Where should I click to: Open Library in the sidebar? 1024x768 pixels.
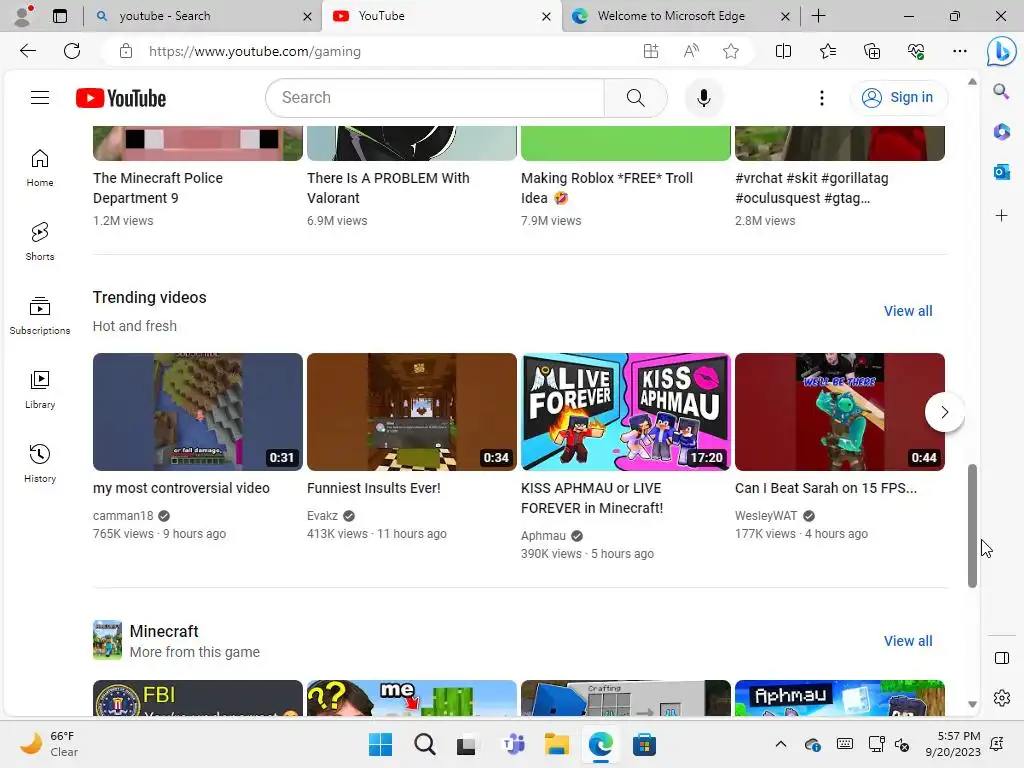[x=40, y=390]
